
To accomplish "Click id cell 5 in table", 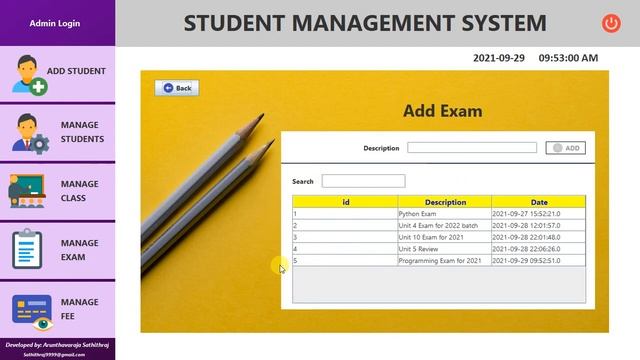I will (x=345, y=260).
